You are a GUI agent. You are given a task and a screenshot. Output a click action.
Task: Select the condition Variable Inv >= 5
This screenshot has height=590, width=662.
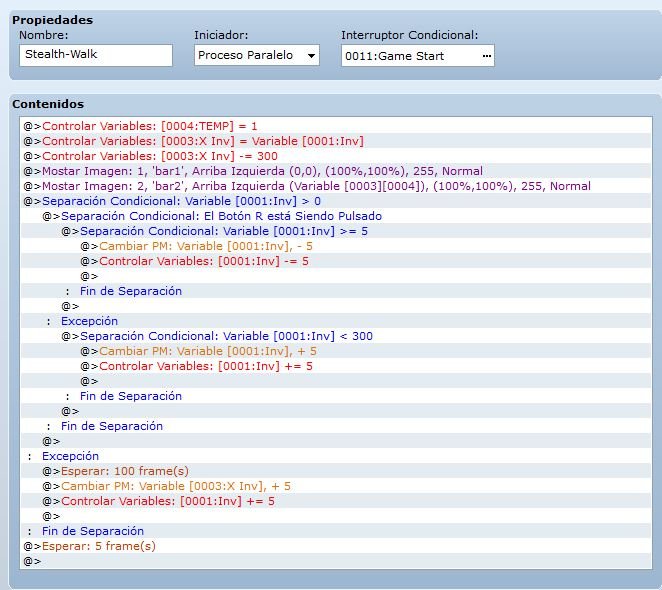tap(336, 231)
